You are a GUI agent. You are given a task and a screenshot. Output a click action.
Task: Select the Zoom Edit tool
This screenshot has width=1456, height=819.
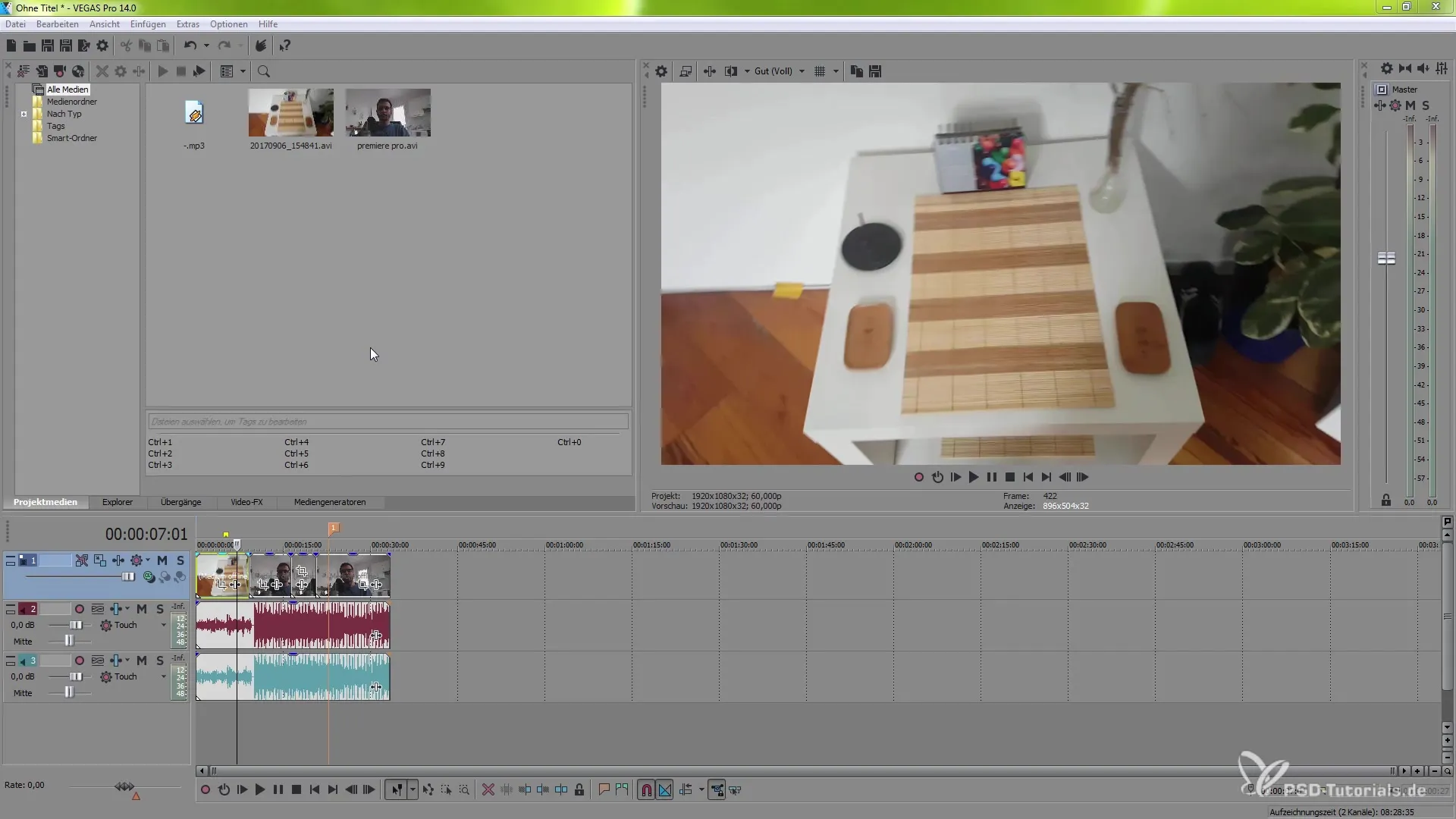pos(464,790)
